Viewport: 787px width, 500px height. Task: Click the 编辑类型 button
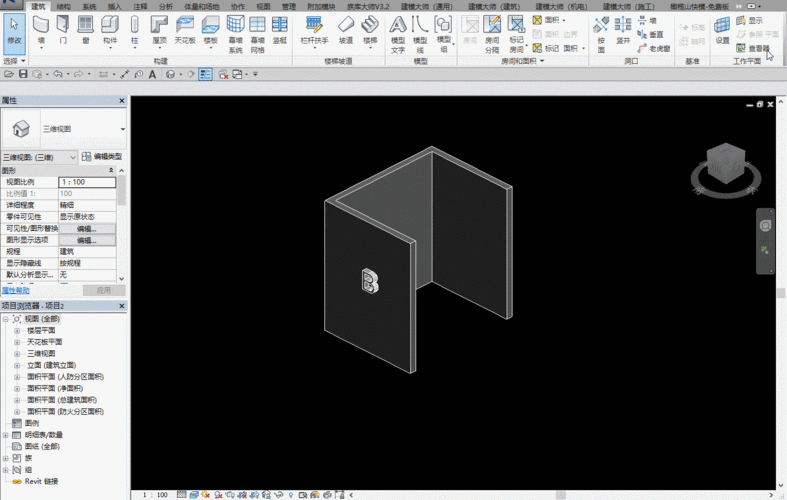(101, 157)
